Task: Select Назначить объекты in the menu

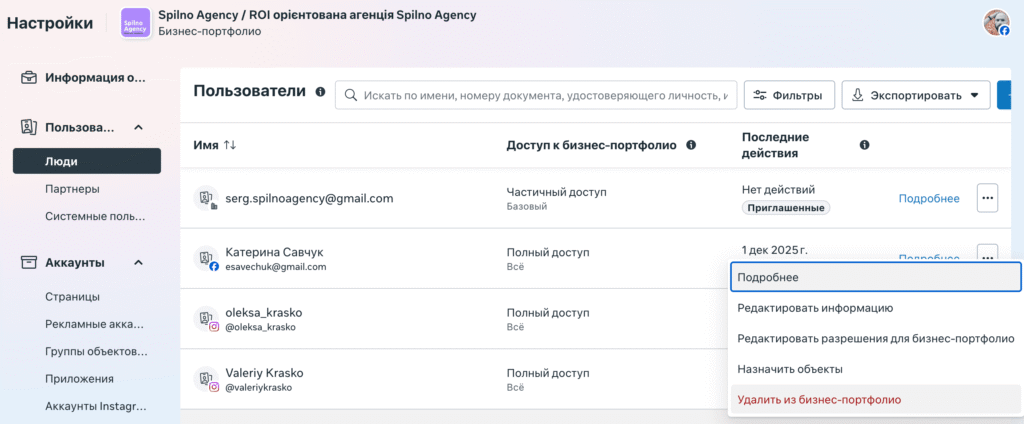Action: 789,369
